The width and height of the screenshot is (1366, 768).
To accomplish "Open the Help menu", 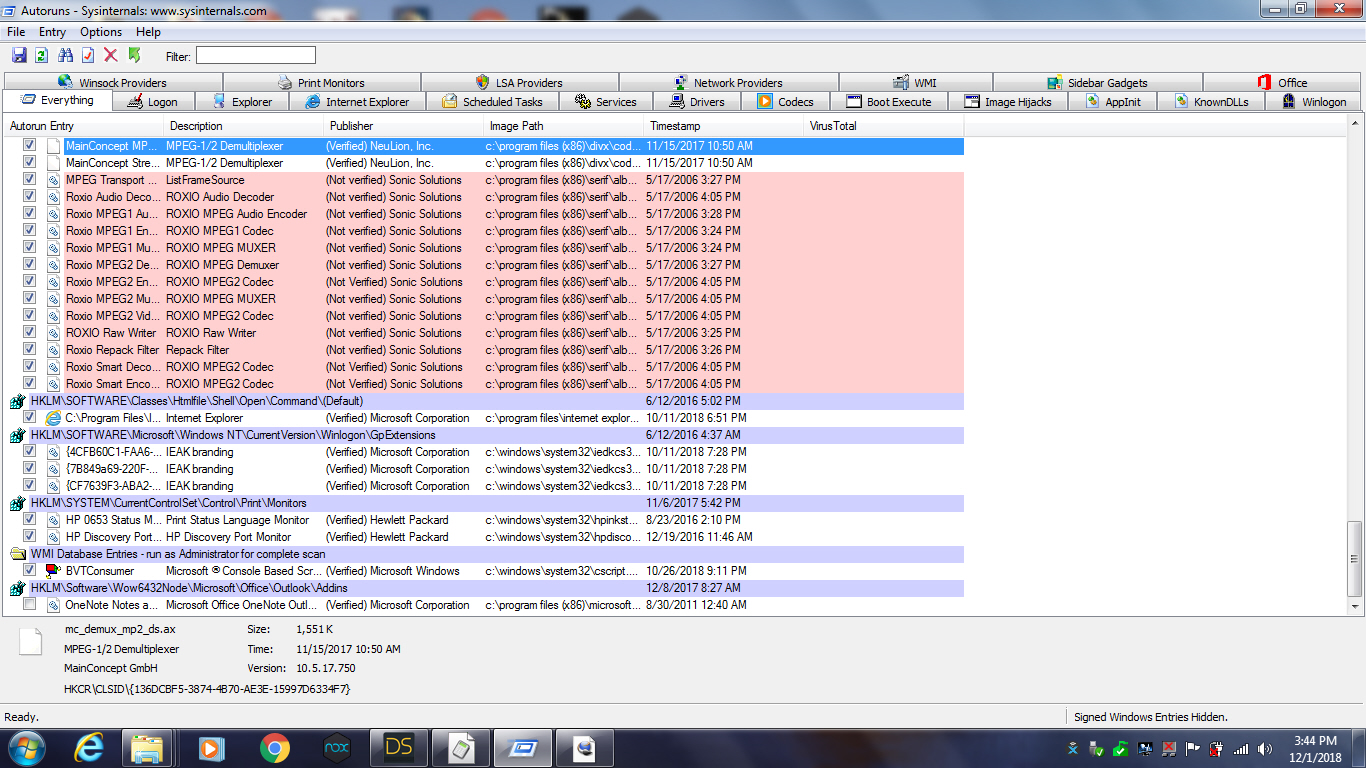I will [148, 32].
